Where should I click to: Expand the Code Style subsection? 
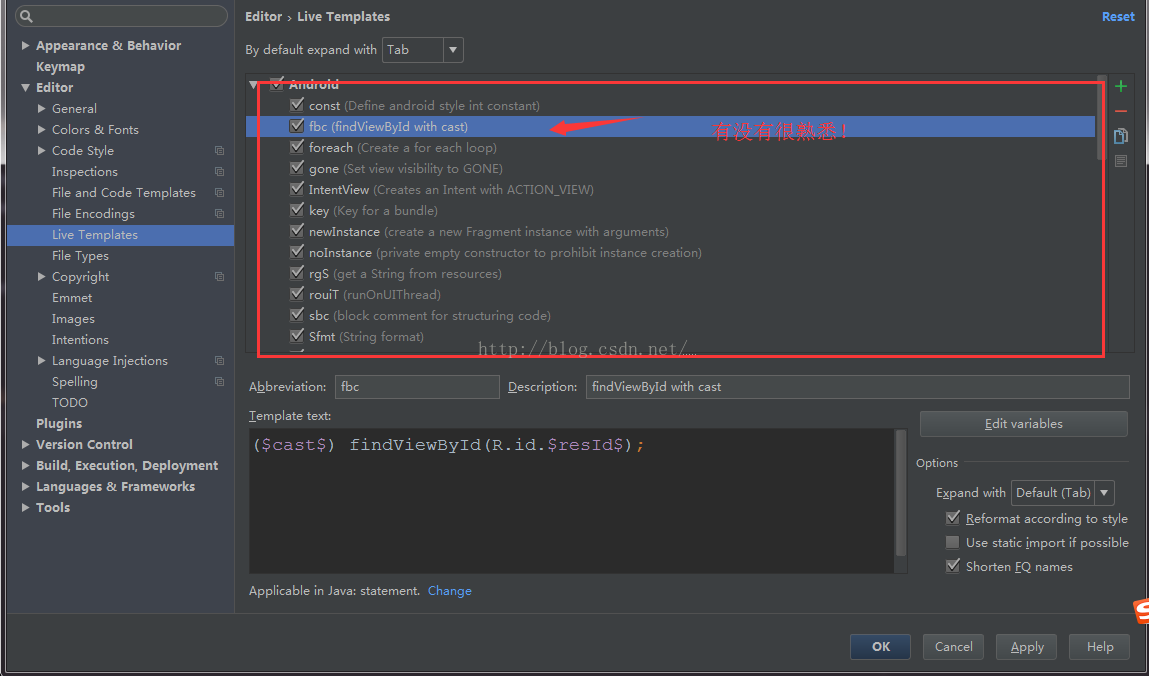point(42,150)
